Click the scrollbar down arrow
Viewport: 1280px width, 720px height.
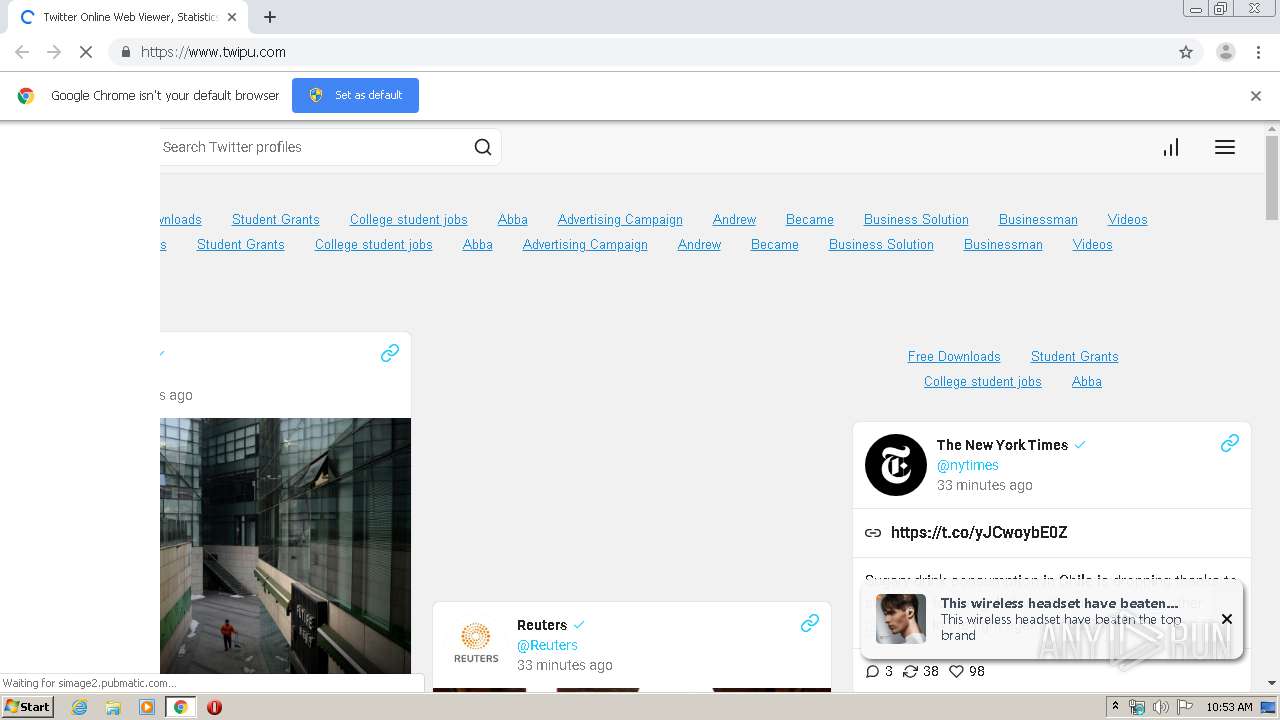click(x=1272, y=684)
